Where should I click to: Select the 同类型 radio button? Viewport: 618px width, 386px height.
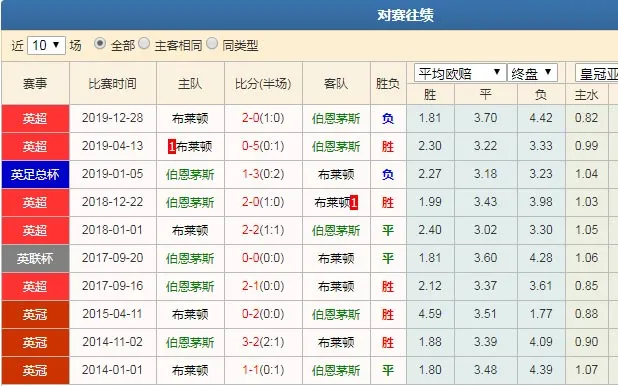pos(212,43)
